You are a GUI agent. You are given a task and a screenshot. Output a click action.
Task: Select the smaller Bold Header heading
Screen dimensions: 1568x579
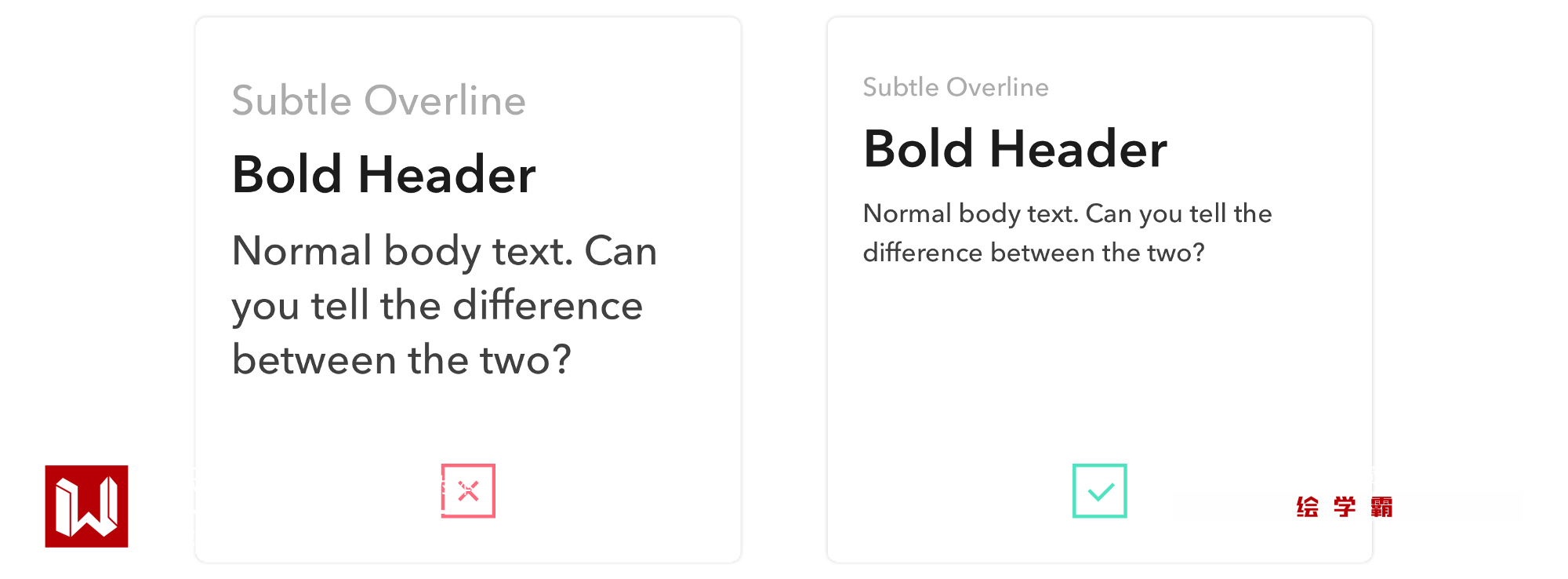[1014, 148]
